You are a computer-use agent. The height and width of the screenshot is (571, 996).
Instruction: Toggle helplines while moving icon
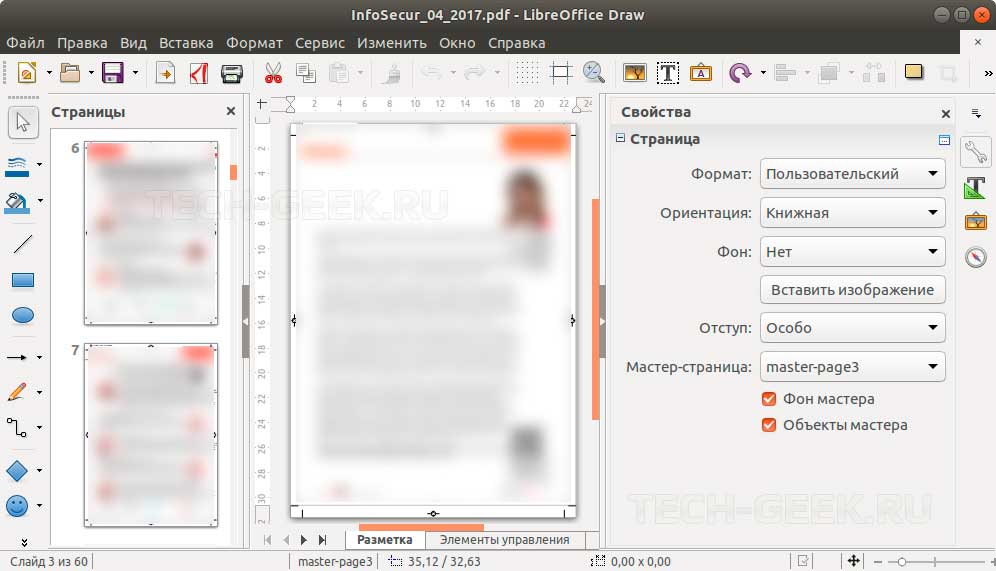coord(560,73)
